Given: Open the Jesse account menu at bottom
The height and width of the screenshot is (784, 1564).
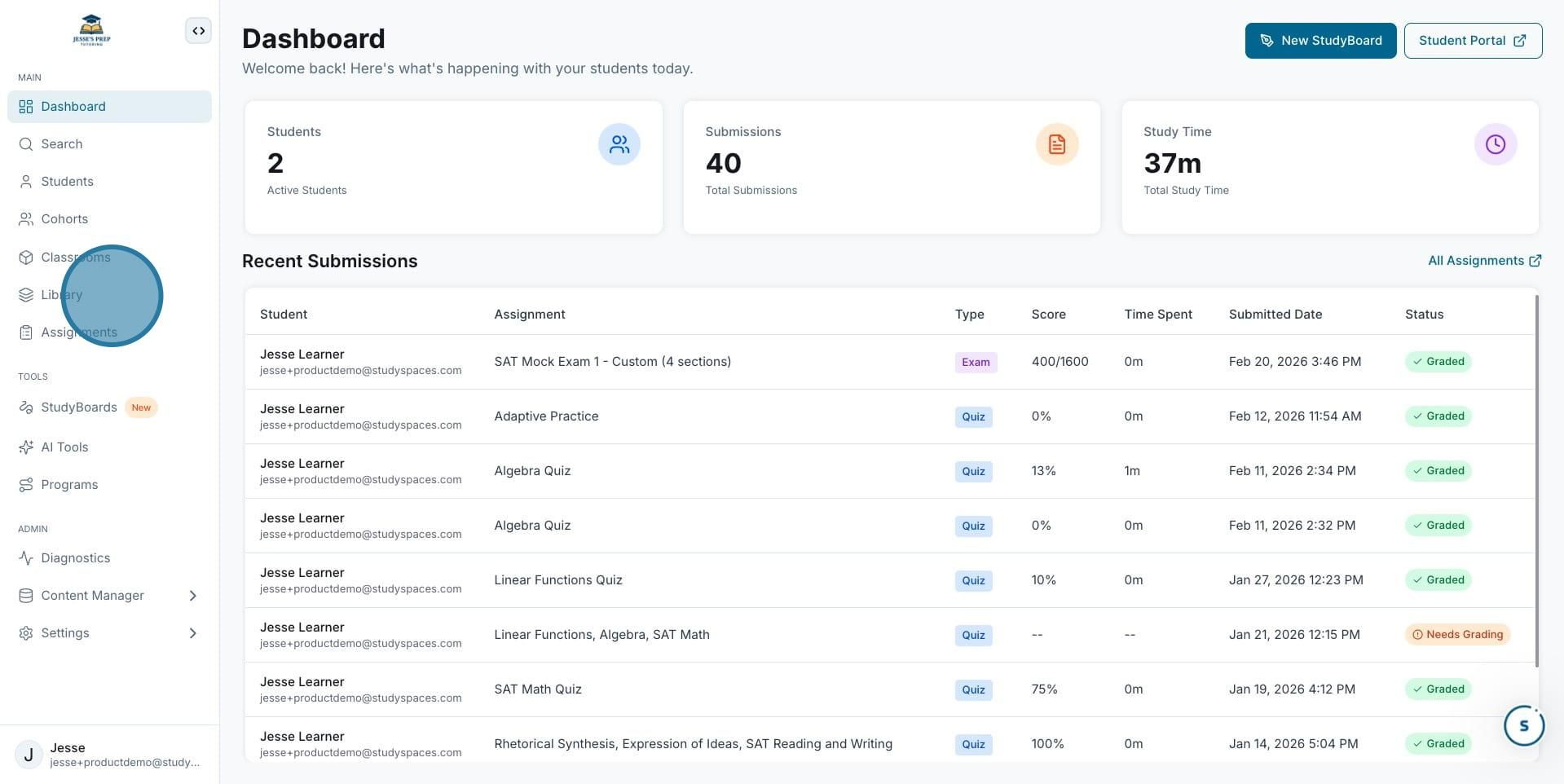Looking at the screenshot, I should pos(109,755).
